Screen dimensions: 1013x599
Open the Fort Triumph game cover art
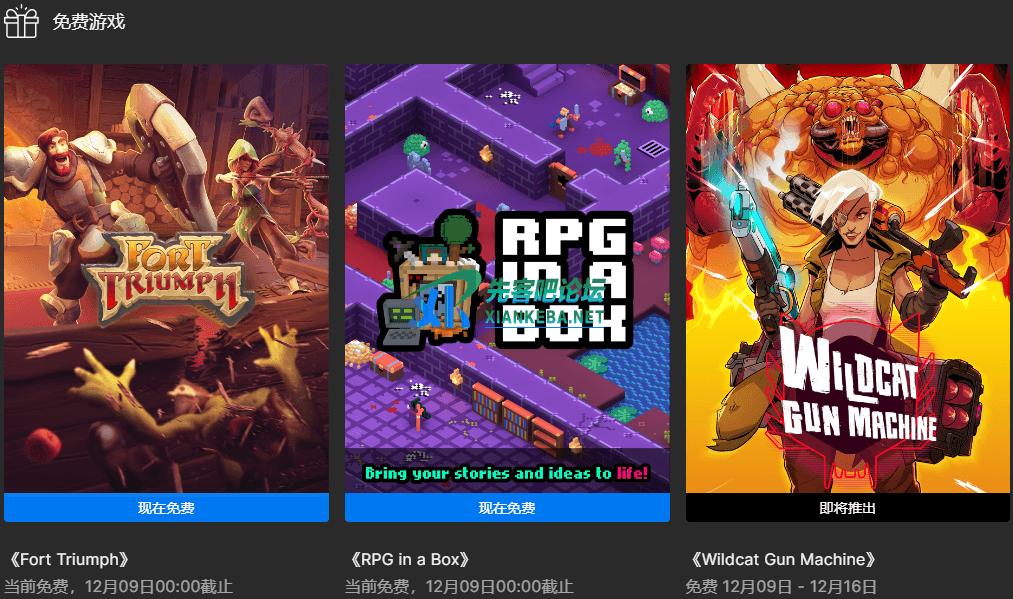click(x=166, y=278)
